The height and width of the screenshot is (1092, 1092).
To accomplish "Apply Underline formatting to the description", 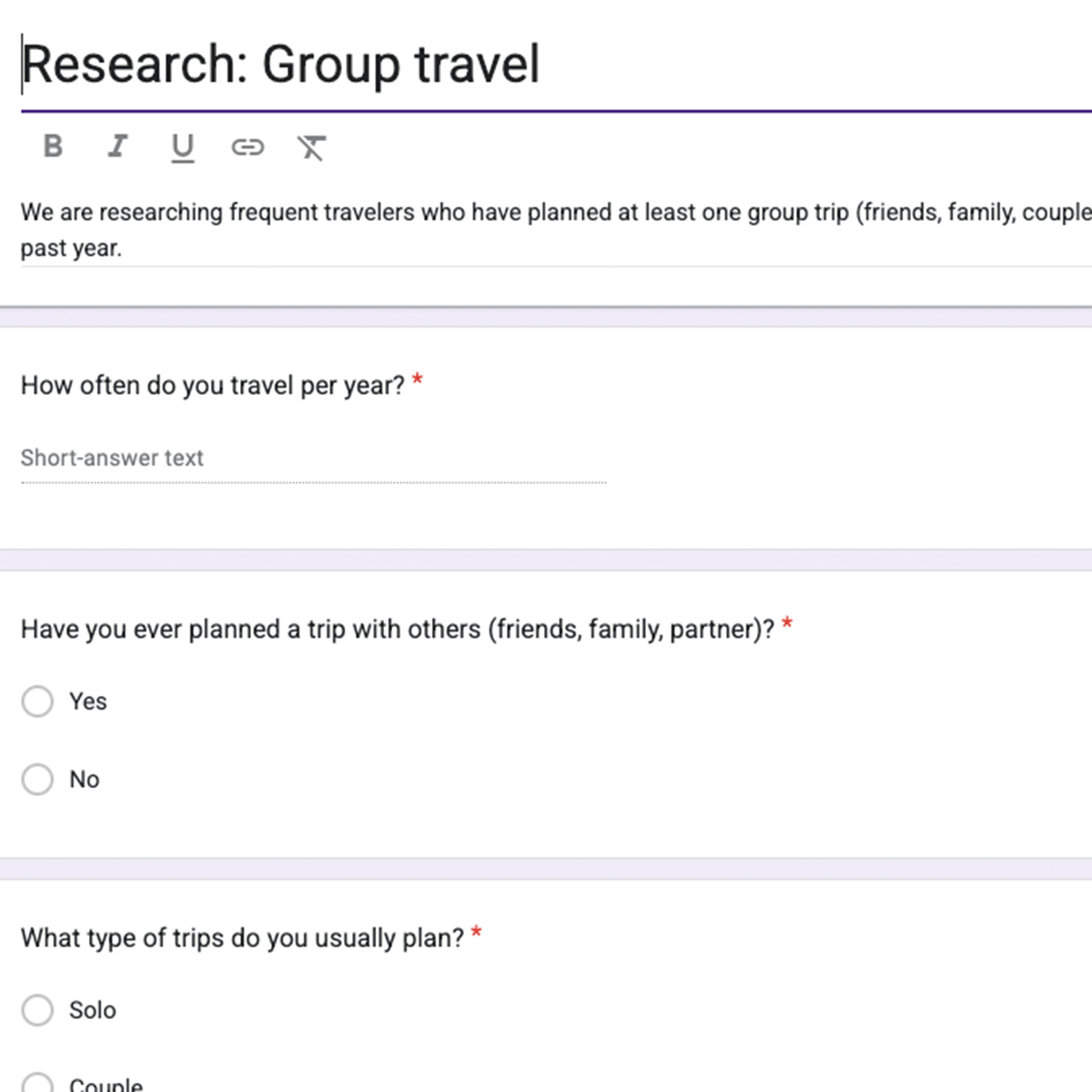I will tap(182, 147).
